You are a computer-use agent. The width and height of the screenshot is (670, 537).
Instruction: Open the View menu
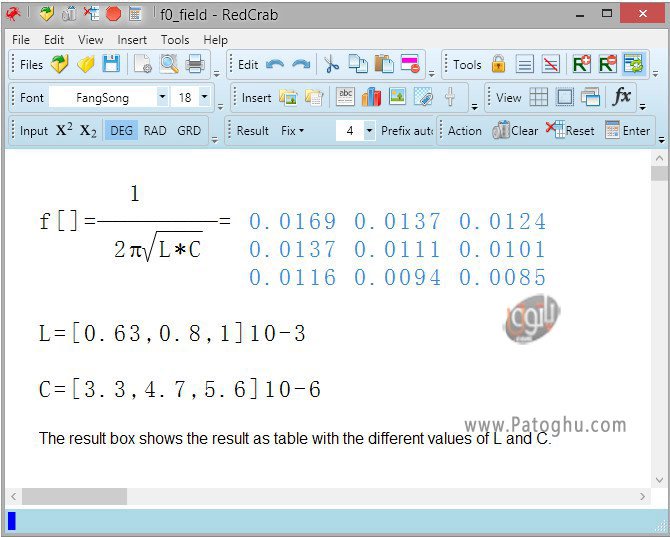click(x=91, y=40)
